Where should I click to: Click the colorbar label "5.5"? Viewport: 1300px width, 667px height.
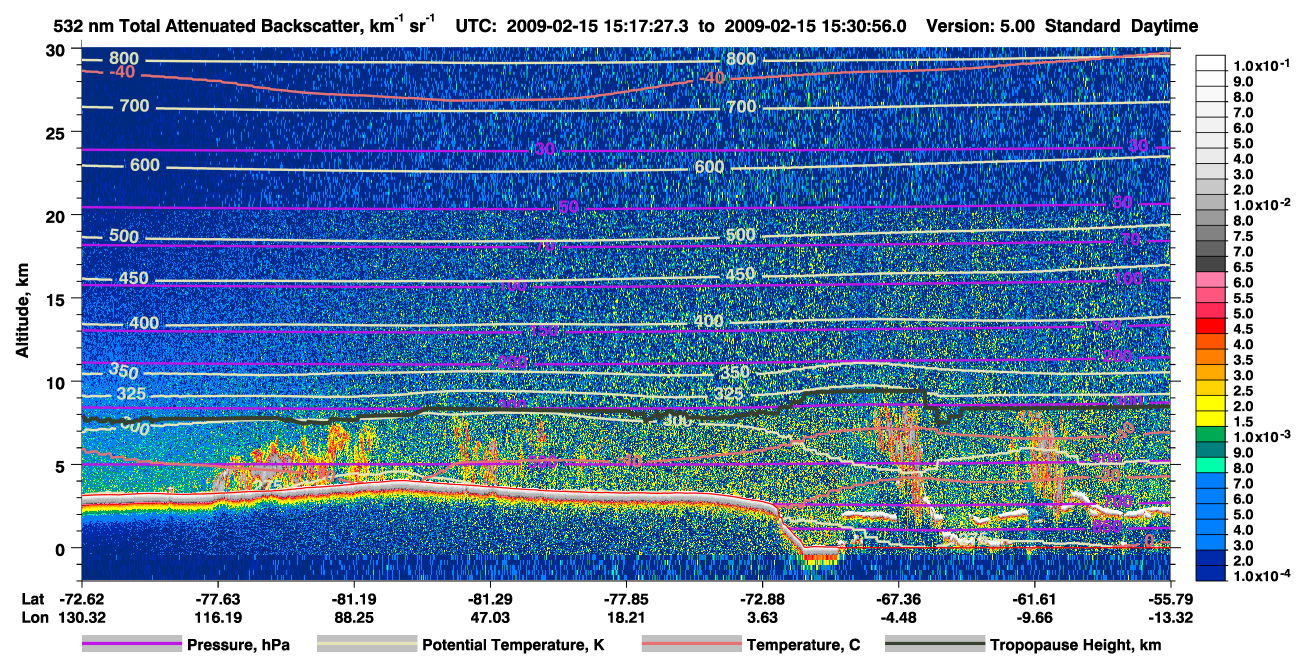coord(1243,298)
